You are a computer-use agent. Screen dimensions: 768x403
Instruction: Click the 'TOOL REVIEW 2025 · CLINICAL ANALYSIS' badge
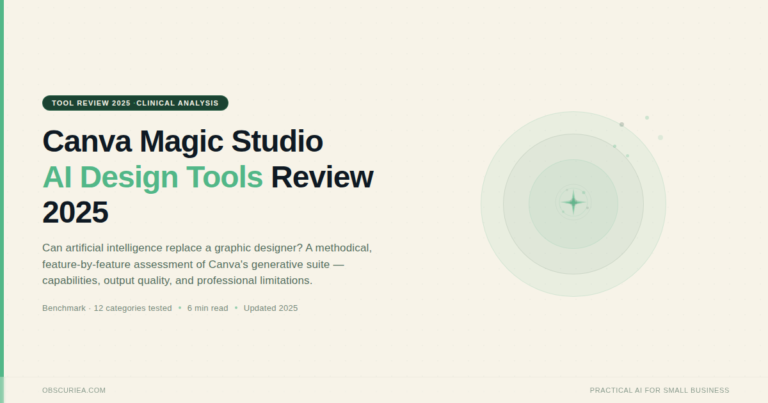point(135,103)
